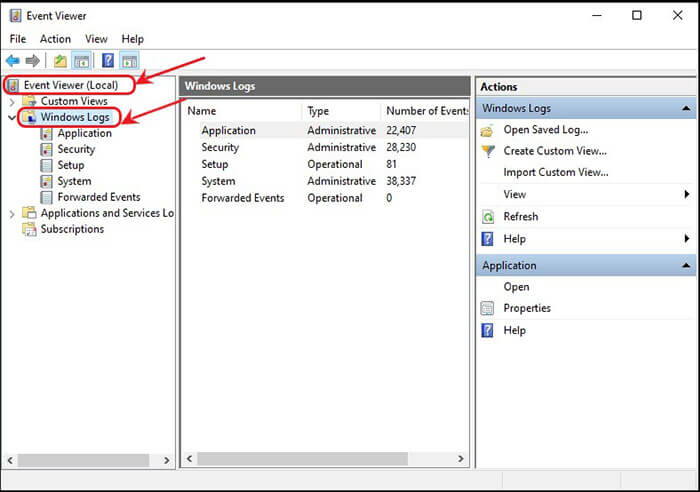The height and width of the screenshot is (492, 700).
Task: Click the green Refresh icon in Actions
Action: pos(488,217)
